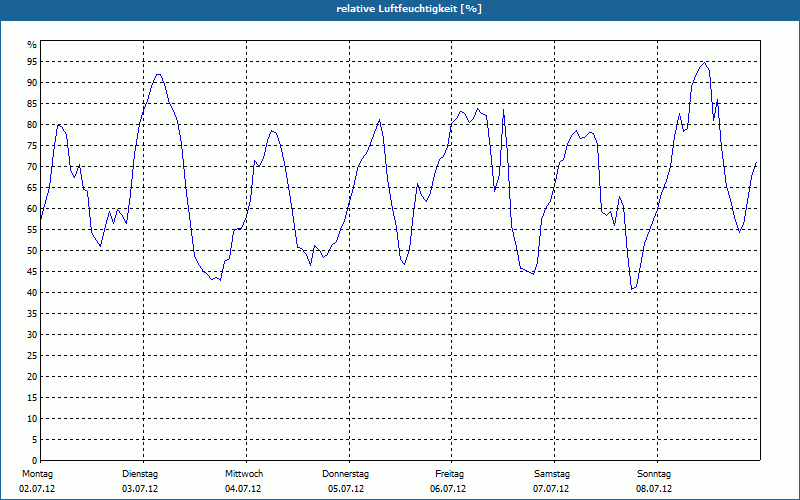Image resolution: width=800 pixels, height=500 pixels.
Task: Click the y-axis value 45
Action: [x=32, y=271]
